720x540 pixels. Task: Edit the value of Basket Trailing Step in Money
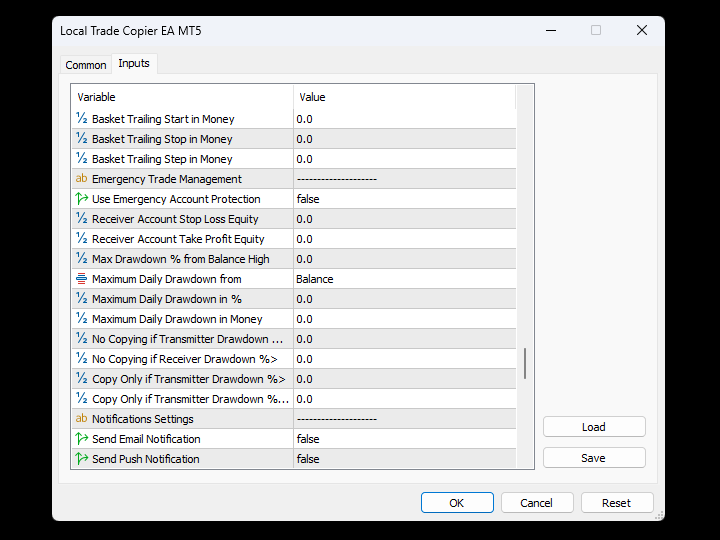point(405,159)
